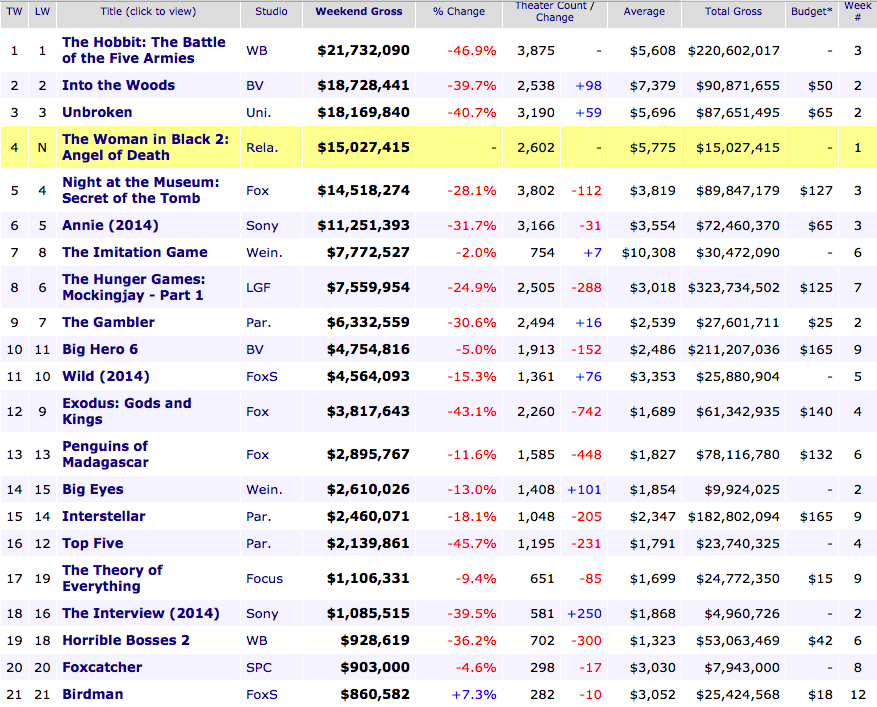Open Horrible Bosses 2 title link
Image resolution: width=877 pixels, height=707 pixels.
click(126, 640)
